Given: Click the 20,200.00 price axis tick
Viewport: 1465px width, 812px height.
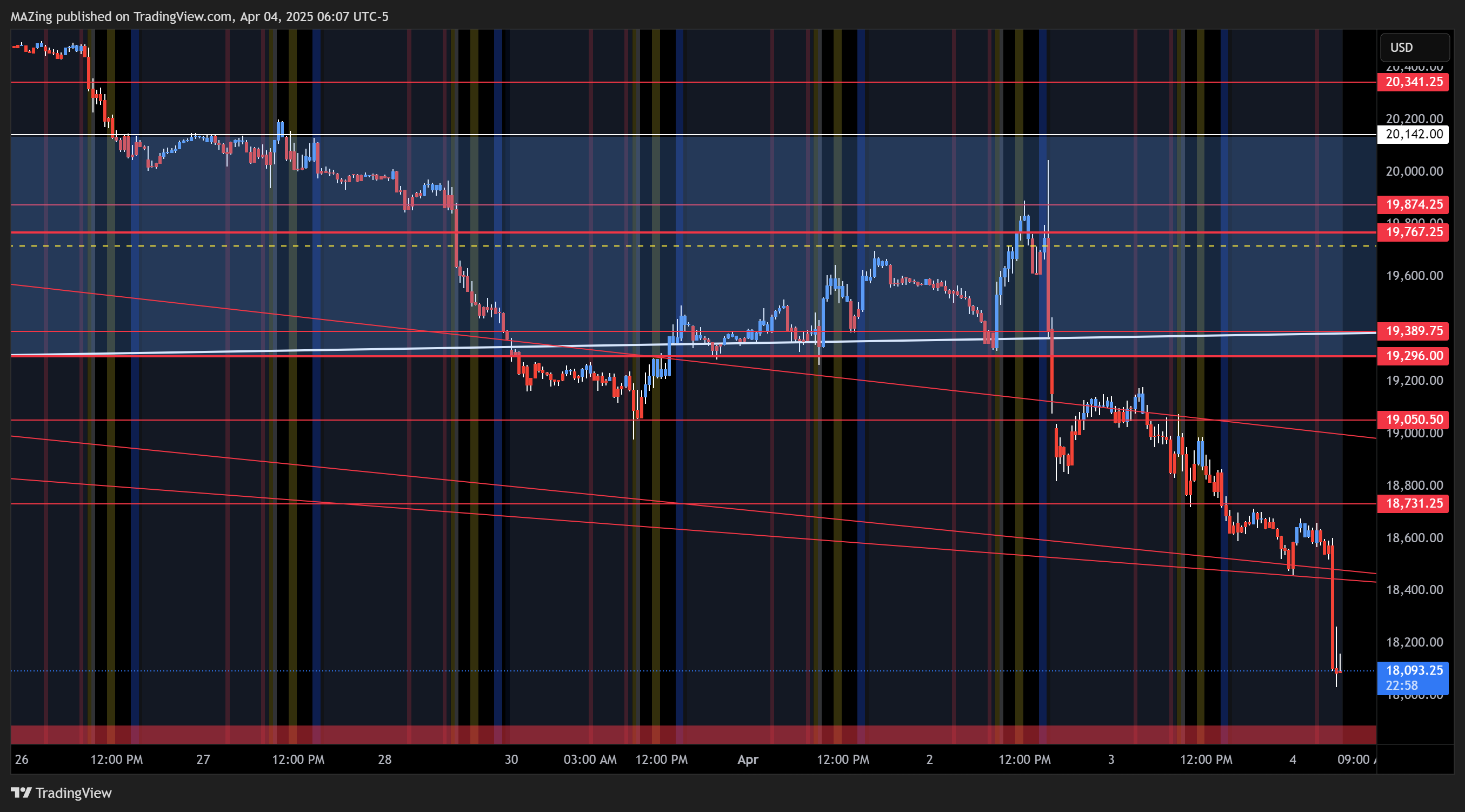Looking at the screenshot, I should 1414,119.
